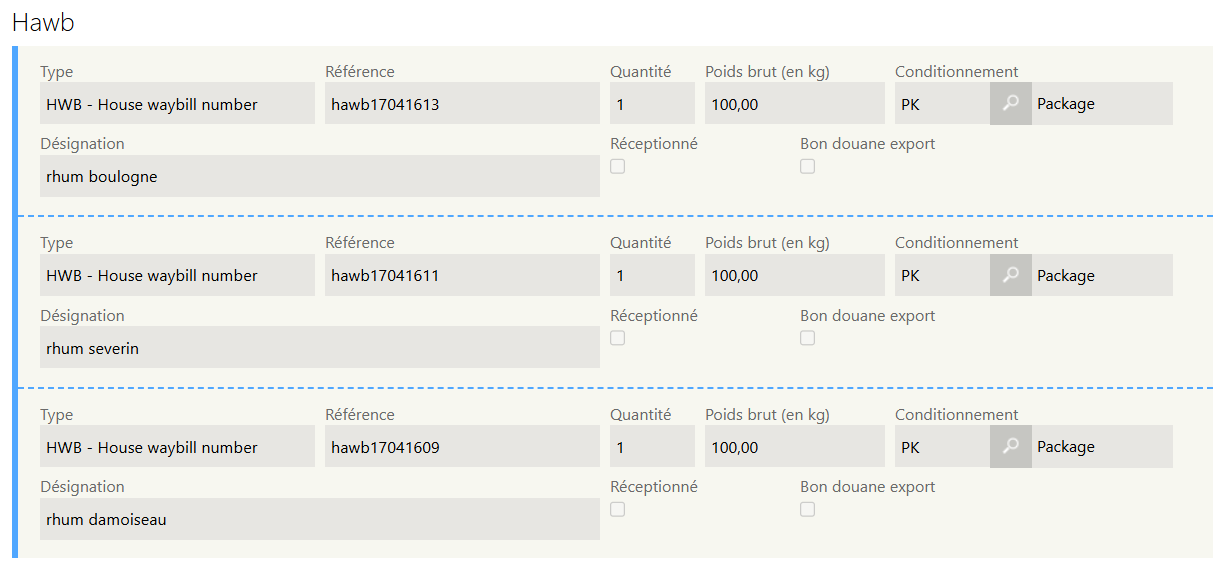Toggle Bon douane export for rhum severin
1213x562 pixels.
[808, 338]
